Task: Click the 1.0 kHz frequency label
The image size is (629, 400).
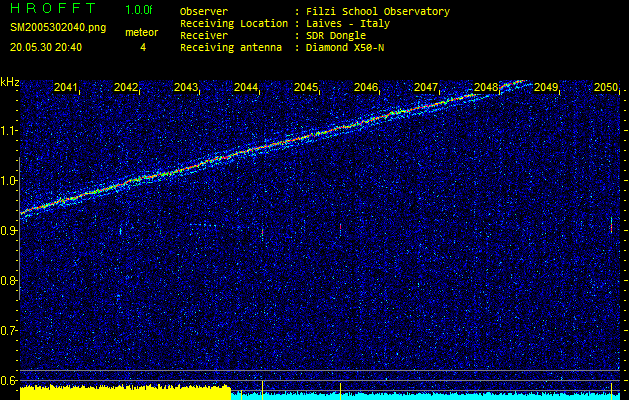Action: pyautogui.click(x=8, y=181)
